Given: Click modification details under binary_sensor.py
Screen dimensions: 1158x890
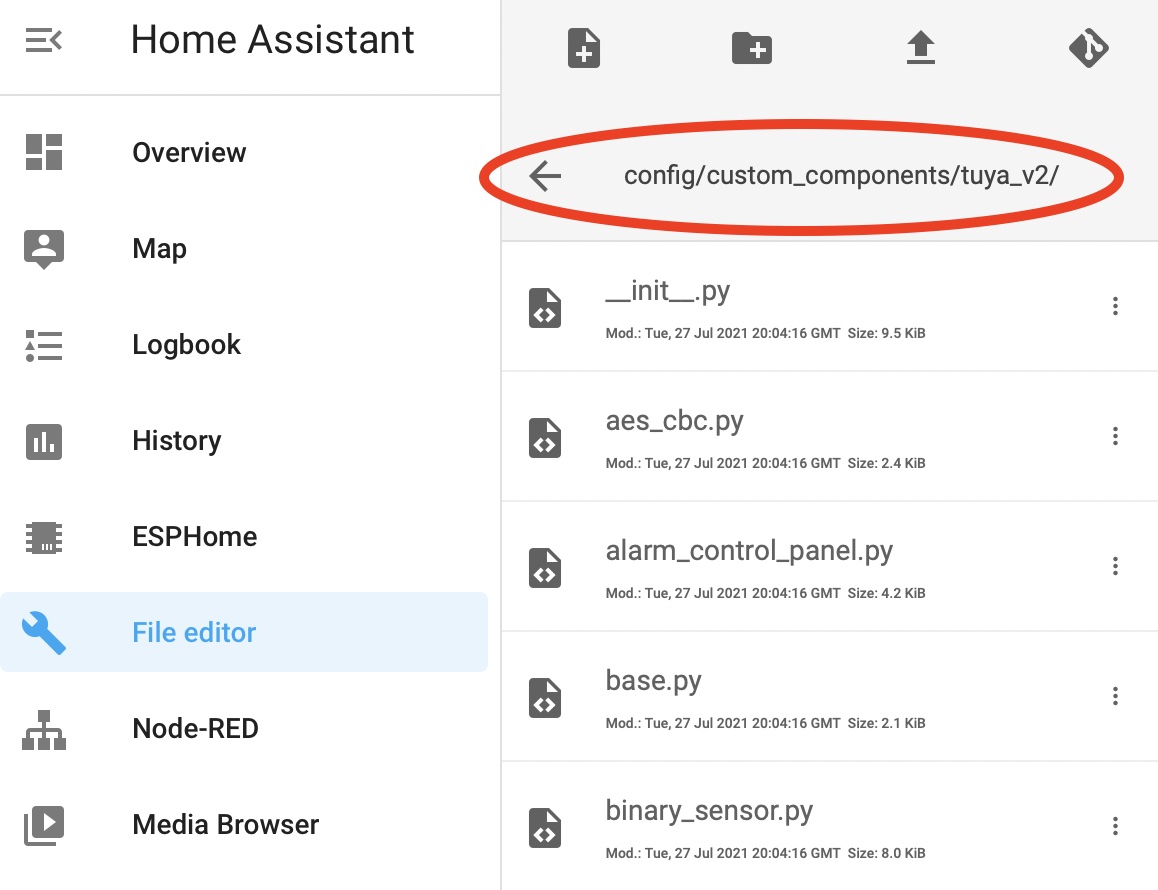Looking at the screenshot, I should pyautogui.click(x=765, y=853).
